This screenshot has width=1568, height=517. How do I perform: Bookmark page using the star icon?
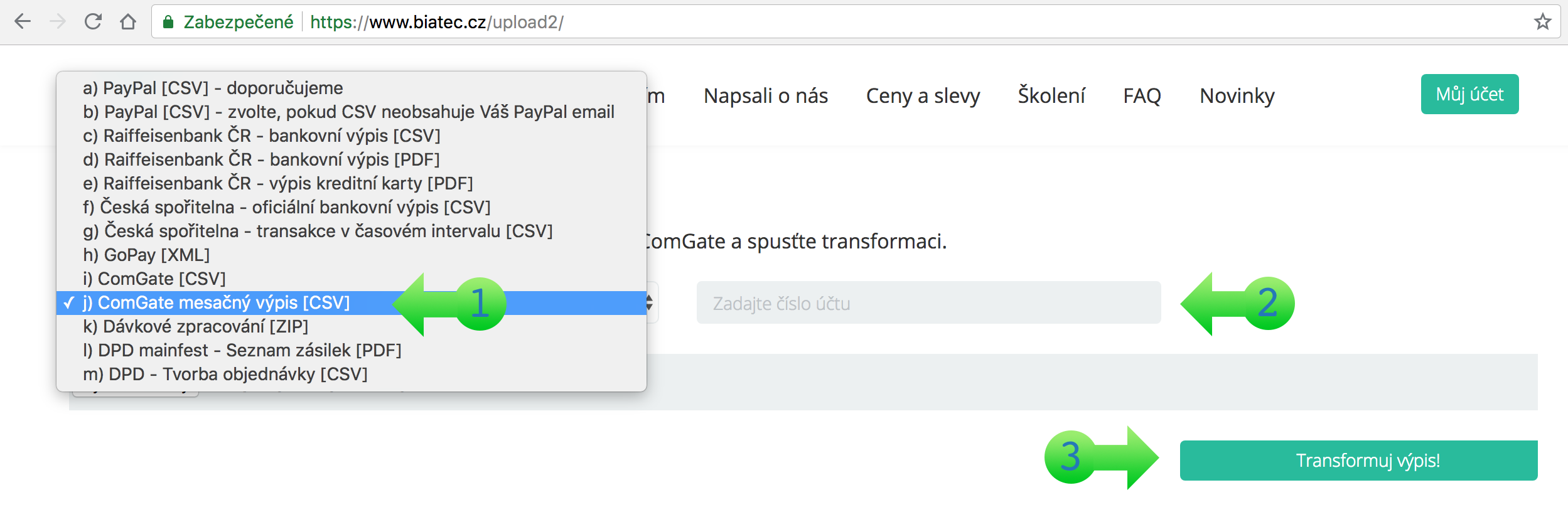[1542, 22]
